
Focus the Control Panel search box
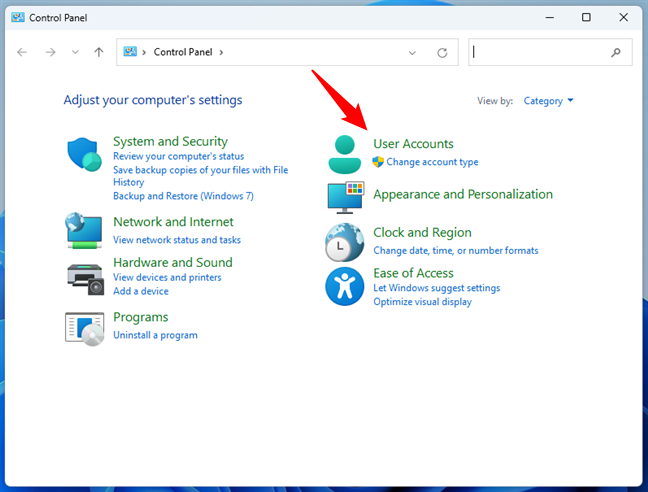tap(550, 52)
